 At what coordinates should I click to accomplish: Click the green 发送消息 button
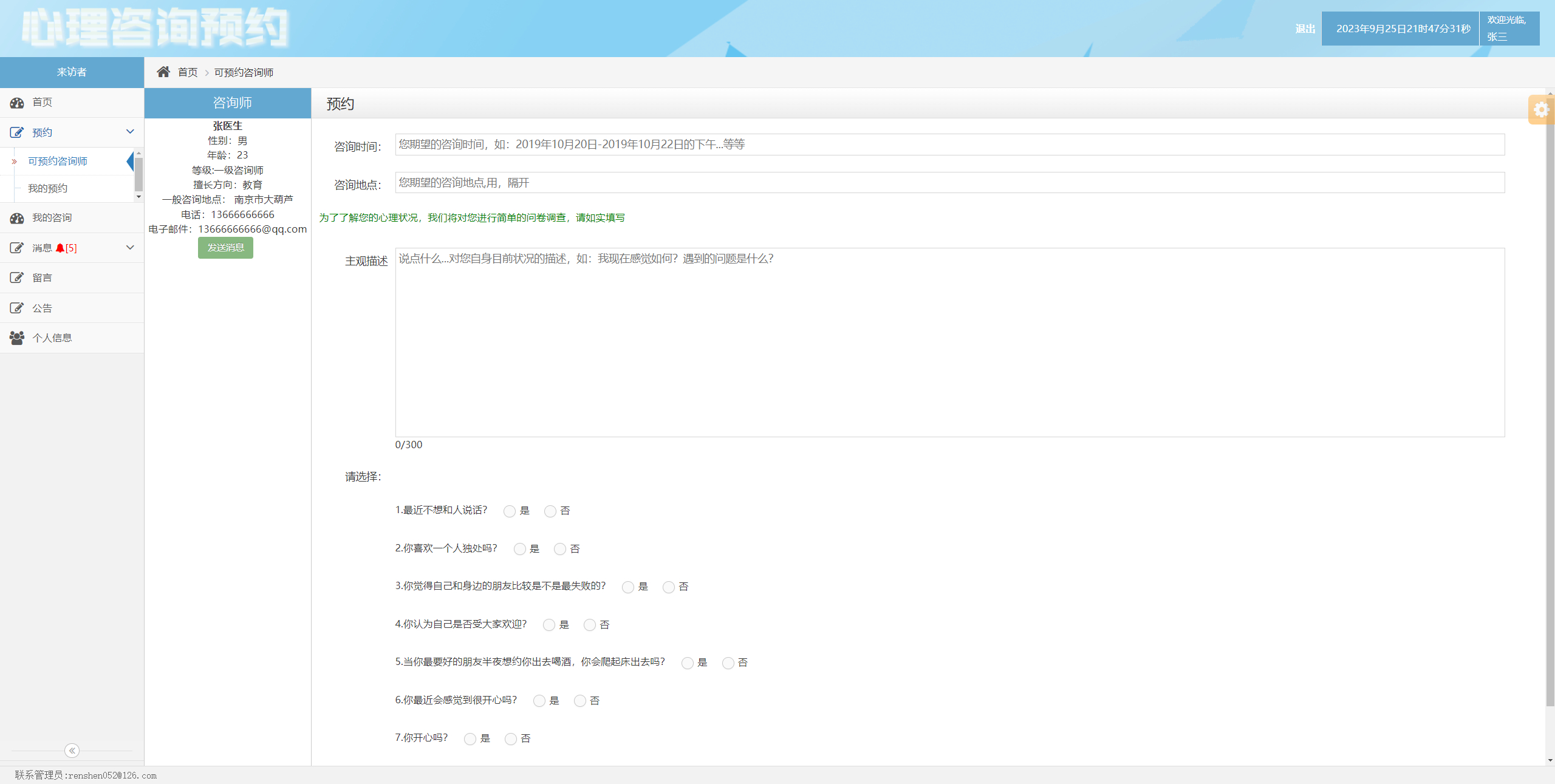click(x=225, y=248)
